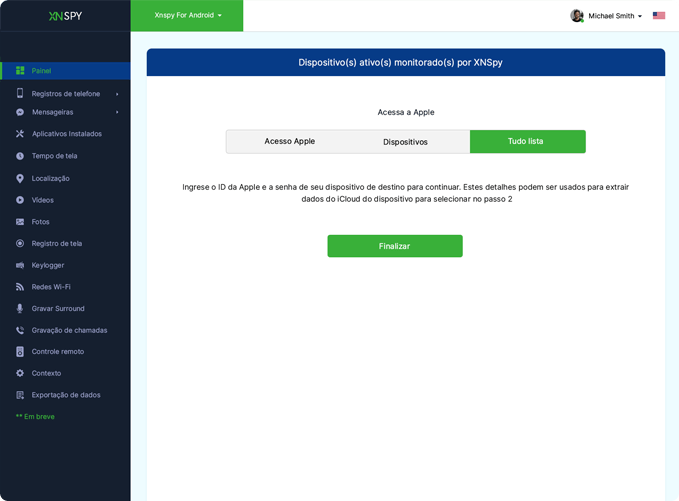
Task: Click the Gravação de chamadas phone icon
Action: coord(20,330)
